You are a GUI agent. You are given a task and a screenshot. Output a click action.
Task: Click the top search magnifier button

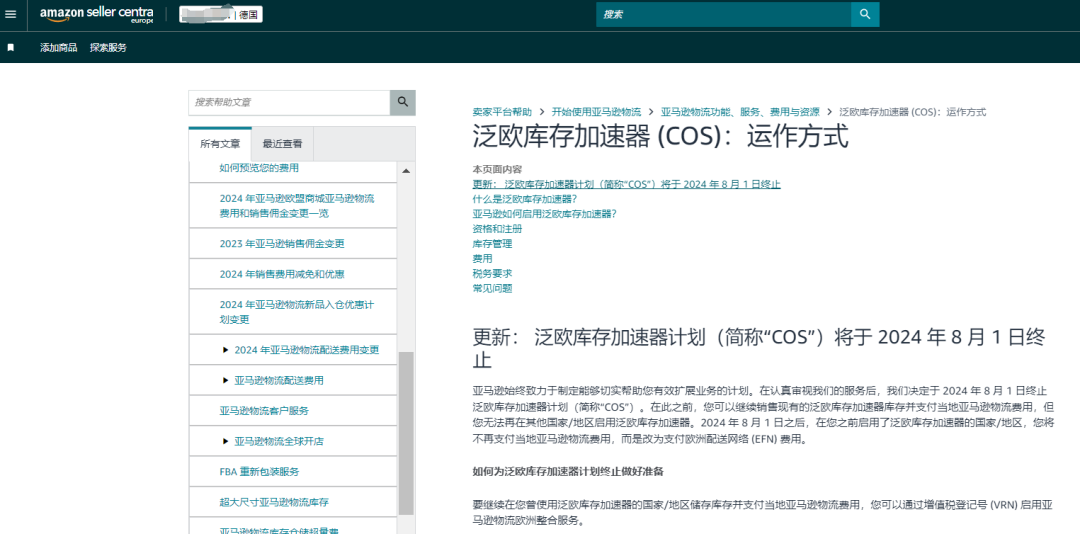click(865, 14)
